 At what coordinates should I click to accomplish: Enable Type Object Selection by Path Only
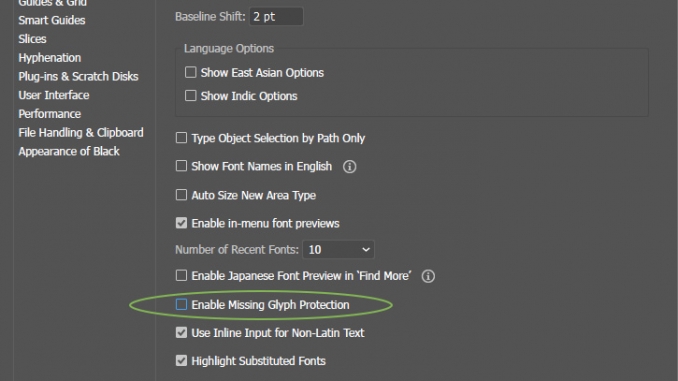pyautogui.click(x=181, y=138)
